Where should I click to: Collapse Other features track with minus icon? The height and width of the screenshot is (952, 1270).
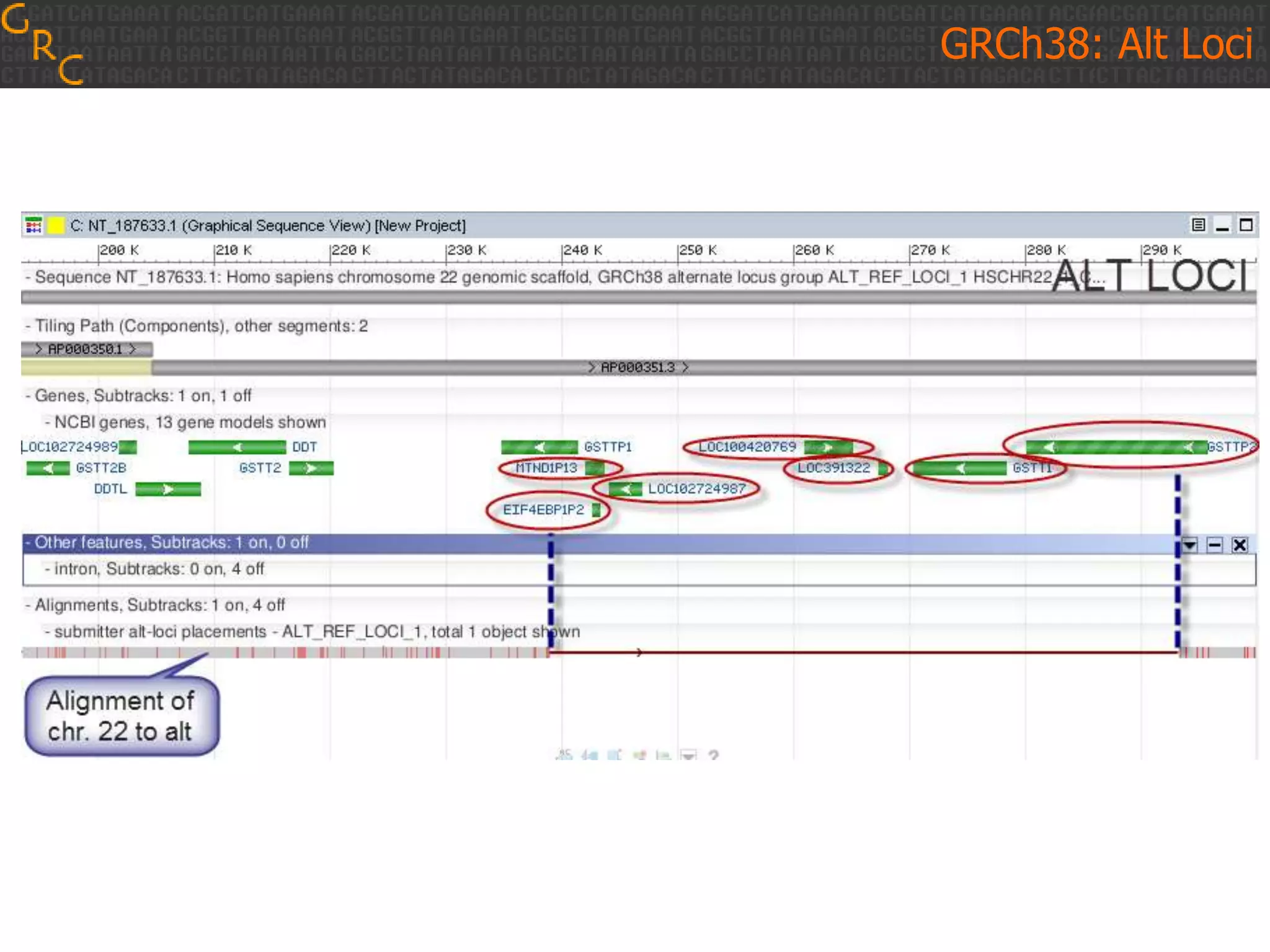(1215, 545)
